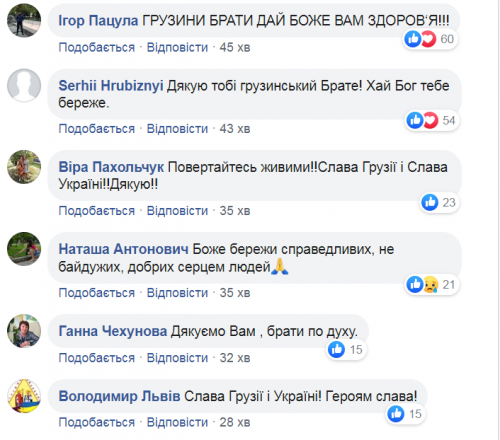Open the like reaction on Віра Пахольчук's comment
Screen dimensions: 500x440
pos(430,202)
